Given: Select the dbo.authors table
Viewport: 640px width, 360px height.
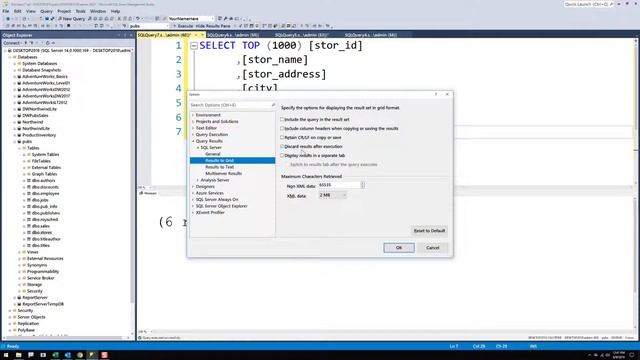Looking at the screenshot, I should pos(43,180).
